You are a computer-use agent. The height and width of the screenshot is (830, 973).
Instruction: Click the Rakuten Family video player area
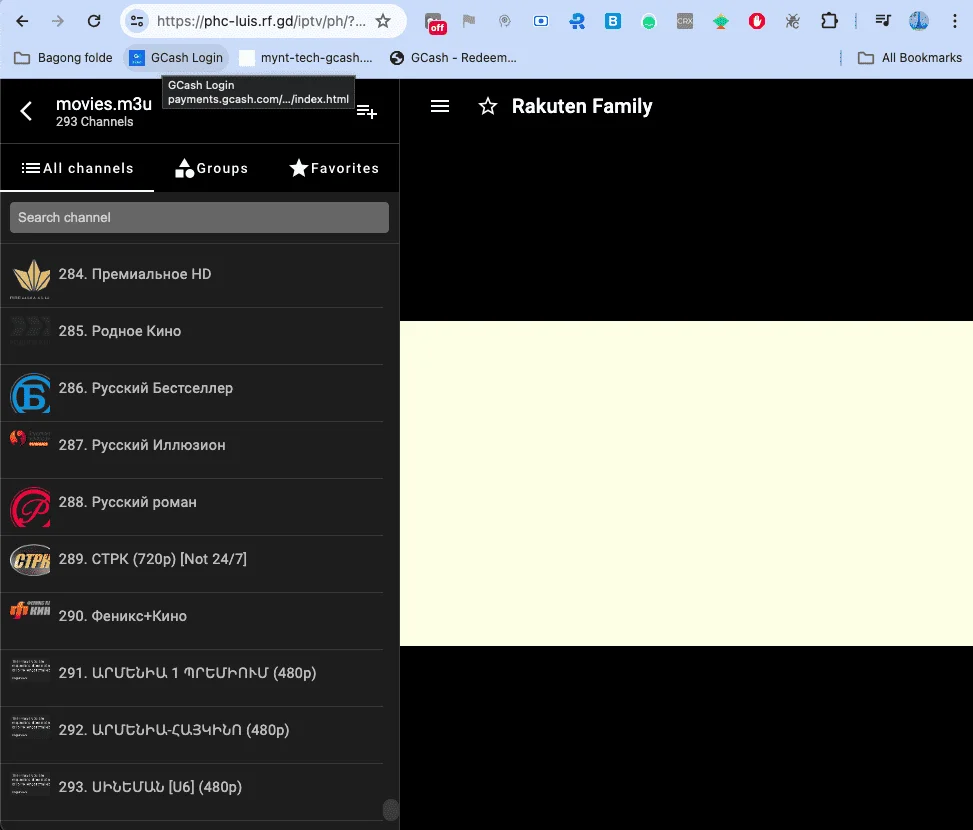[686, 483]
